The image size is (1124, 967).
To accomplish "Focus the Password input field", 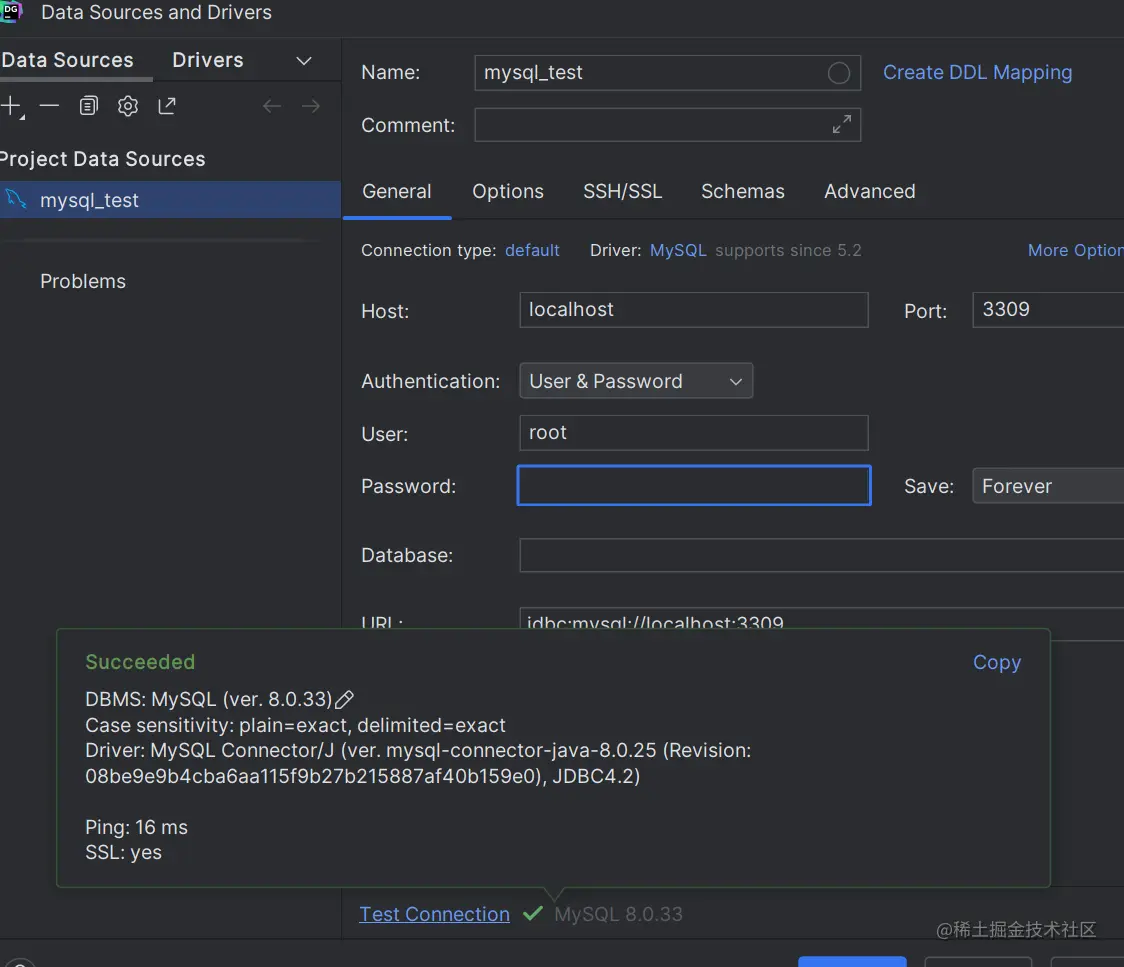I will pos(694,485).
